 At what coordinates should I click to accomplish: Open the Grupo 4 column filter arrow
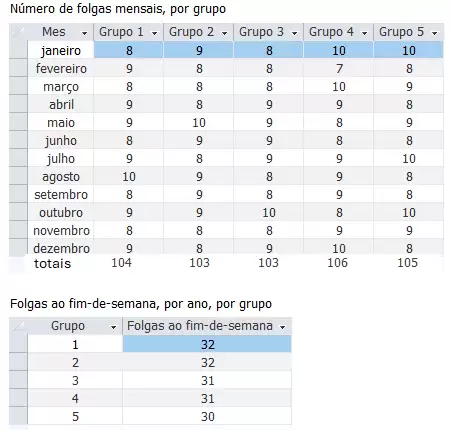click(364, 33)
